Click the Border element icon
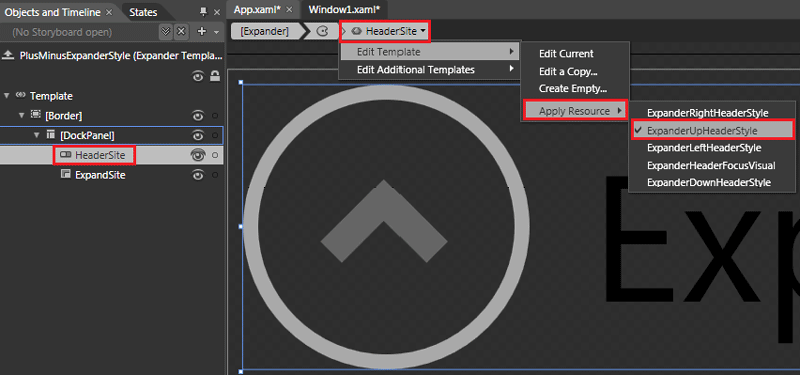 pos(36,115)
